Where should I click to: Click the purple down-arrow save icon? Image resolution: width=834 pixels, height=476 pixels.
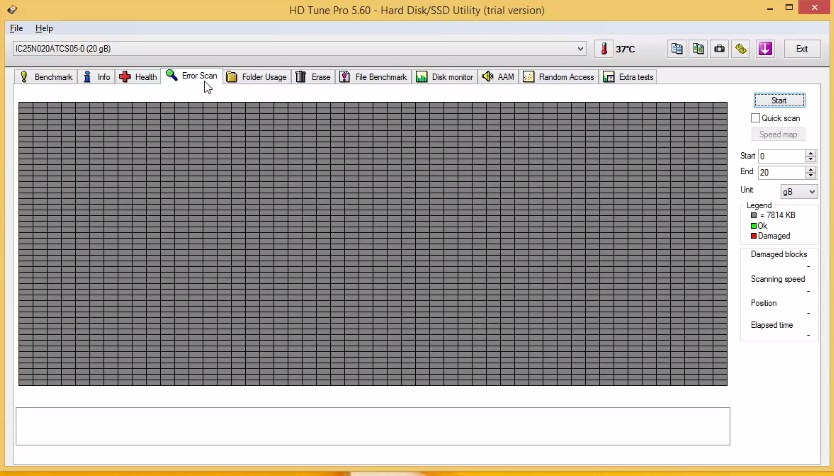765,49
